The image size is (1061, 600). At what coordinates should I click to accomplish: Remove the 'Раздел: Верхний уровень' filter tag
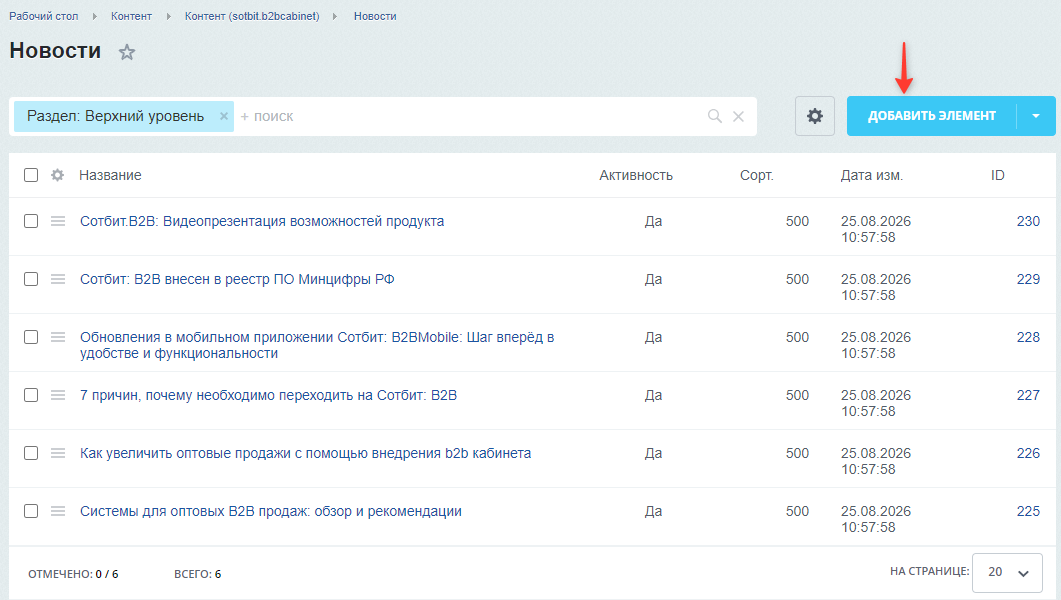[224, 116]
